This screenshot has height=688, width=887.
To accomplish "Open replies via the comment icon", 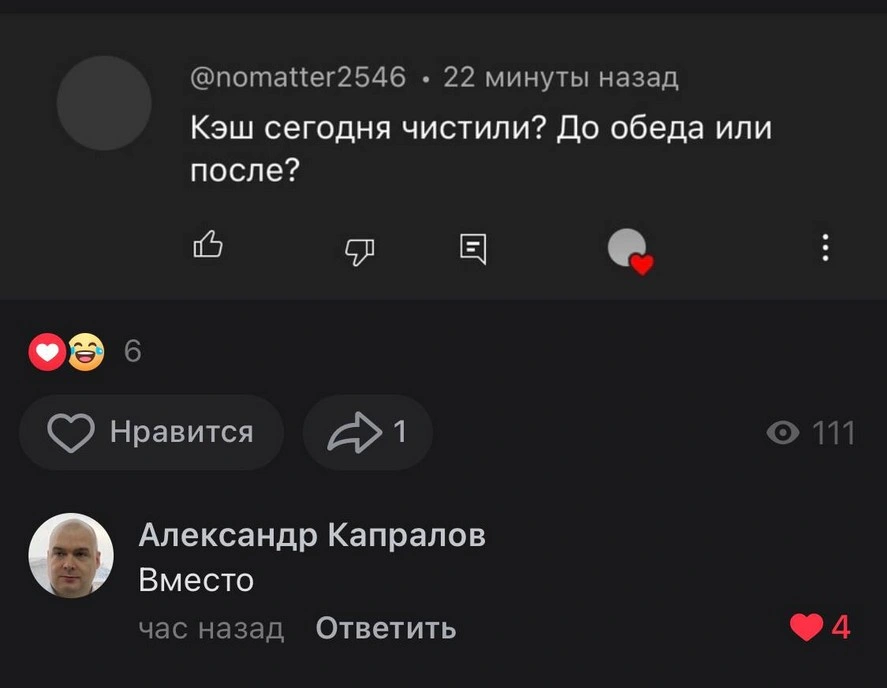I will click(x=472, y=248).
